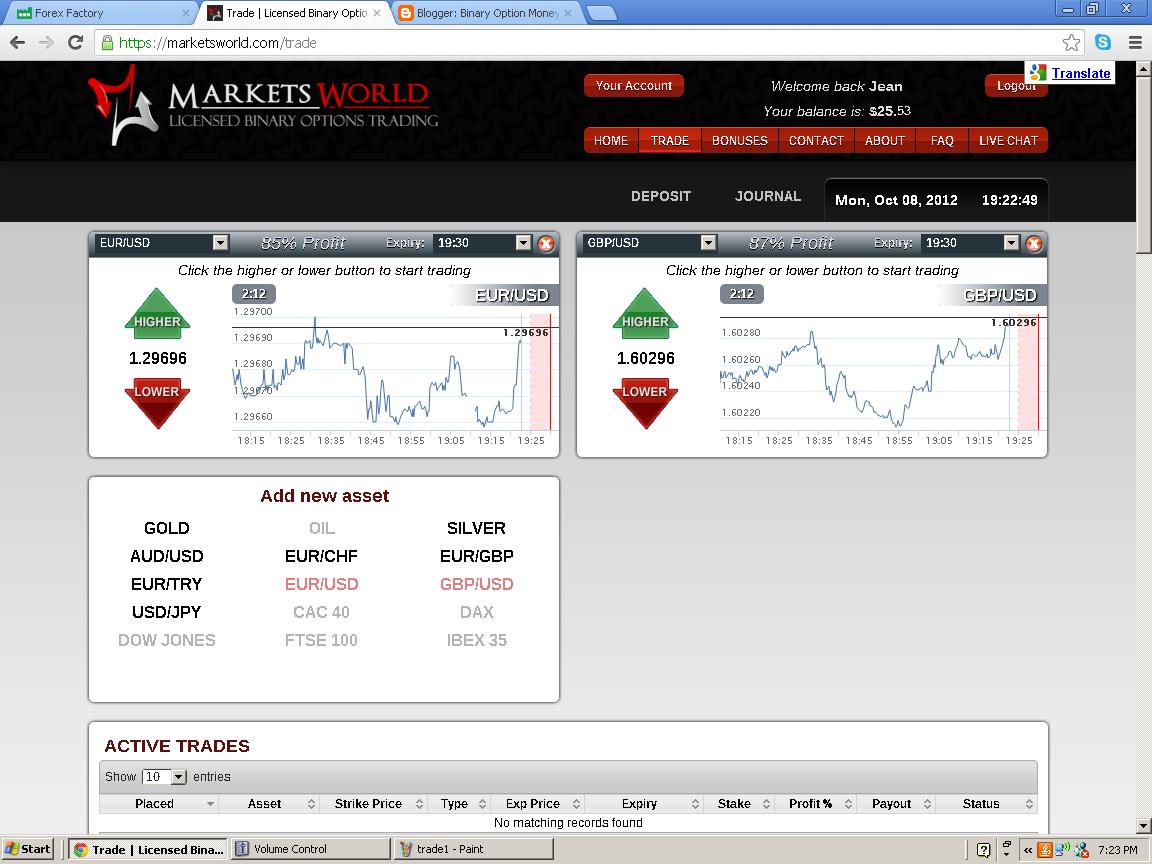1152x864 pixels.
Task: Open a new browser tab
Action: point(602,13)
